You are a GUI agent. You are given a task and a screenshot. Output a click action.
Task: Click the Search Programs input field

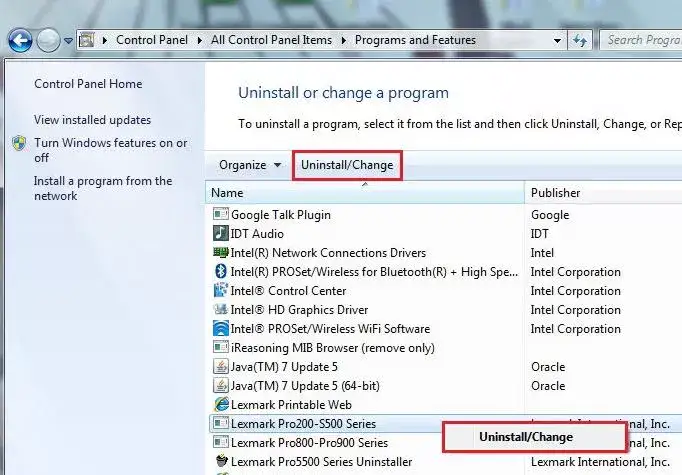pos(641,40)
